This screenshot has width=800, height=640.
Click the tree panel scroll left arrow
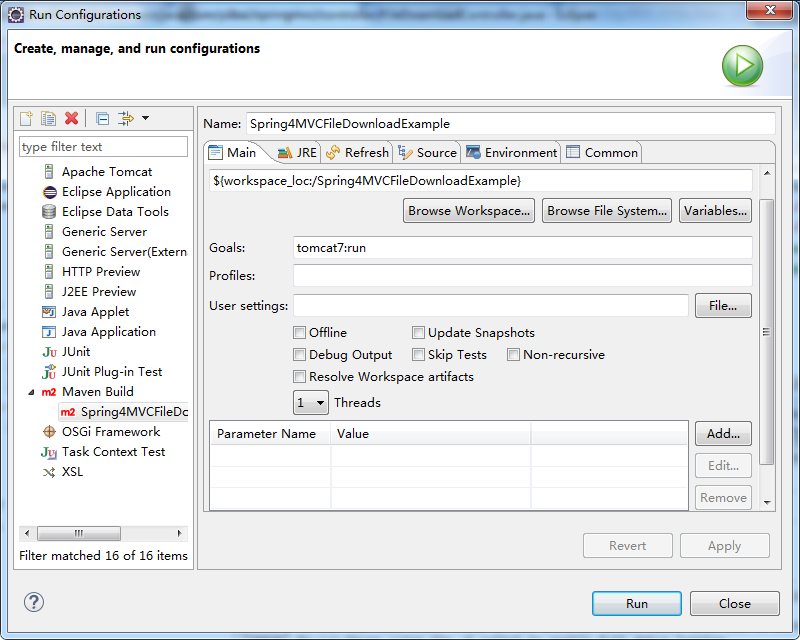(27, 533)
